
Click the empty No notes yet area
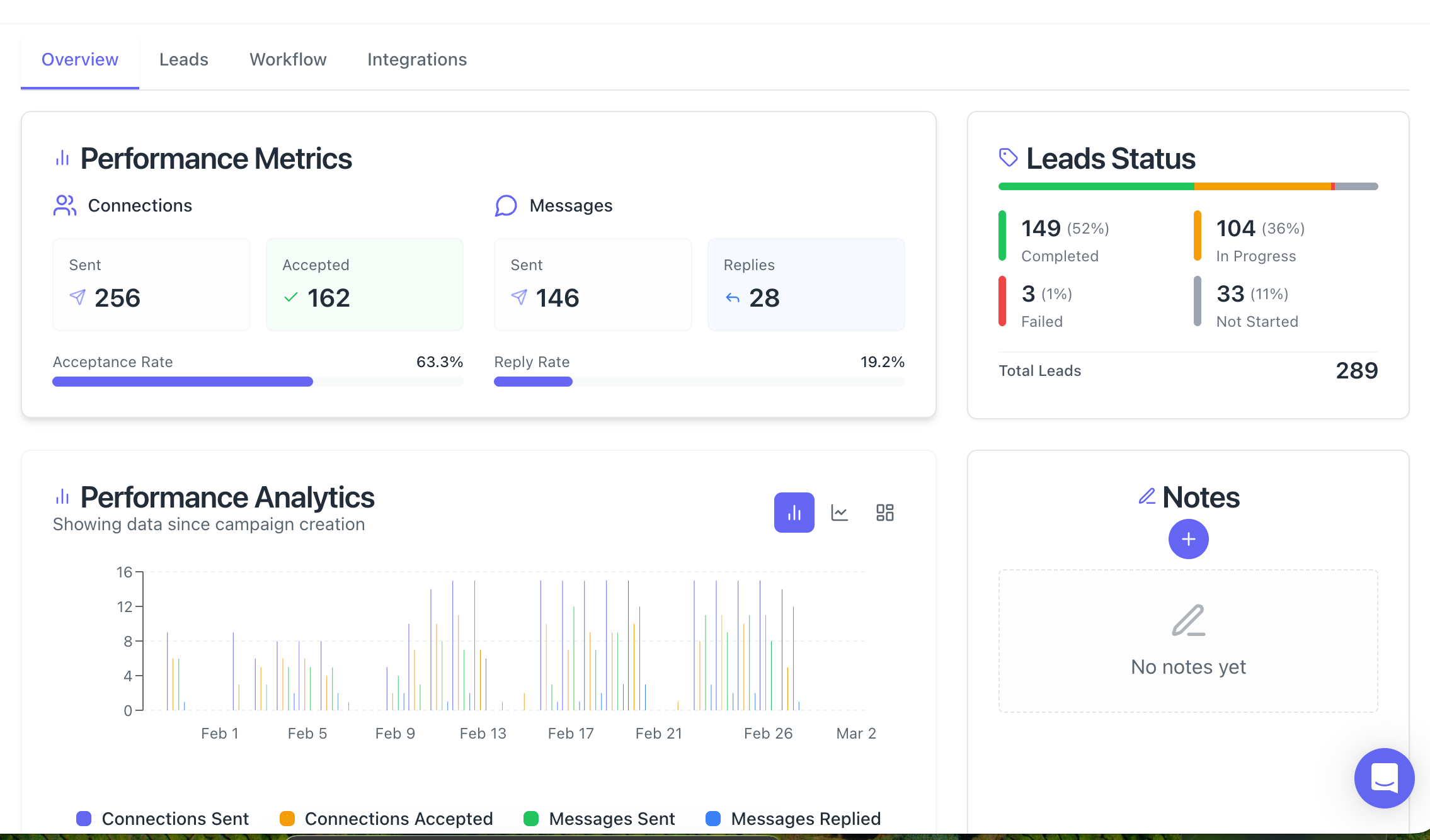click(1188, 641)
